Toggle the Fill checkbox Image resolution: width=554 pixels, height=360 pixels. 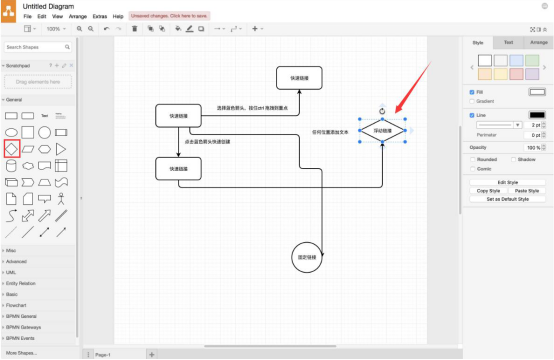pyautogui.click(x=472, y=92)
